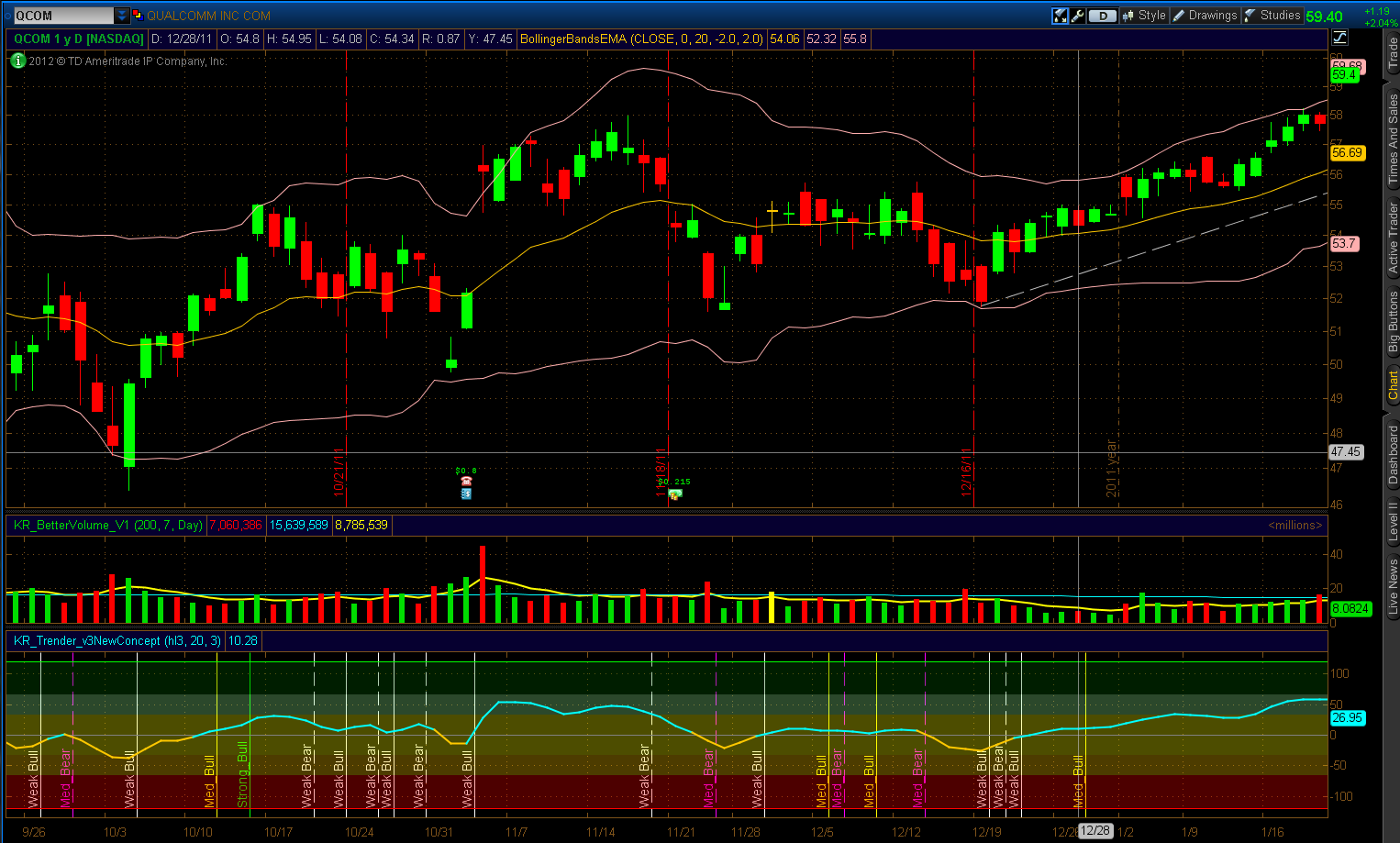
Task: Click the 56.69 orange price bubble
Action: pos(1347,153)
